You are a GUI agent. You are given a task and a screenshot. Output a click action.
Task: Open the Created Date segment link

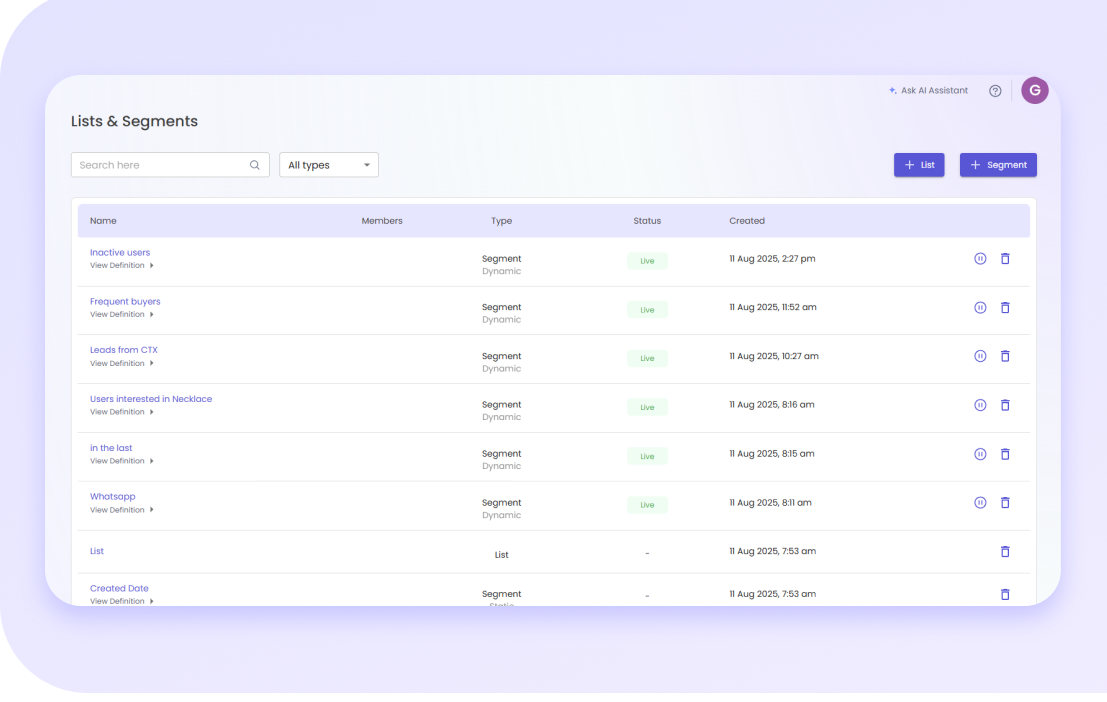tap(119, 588)
